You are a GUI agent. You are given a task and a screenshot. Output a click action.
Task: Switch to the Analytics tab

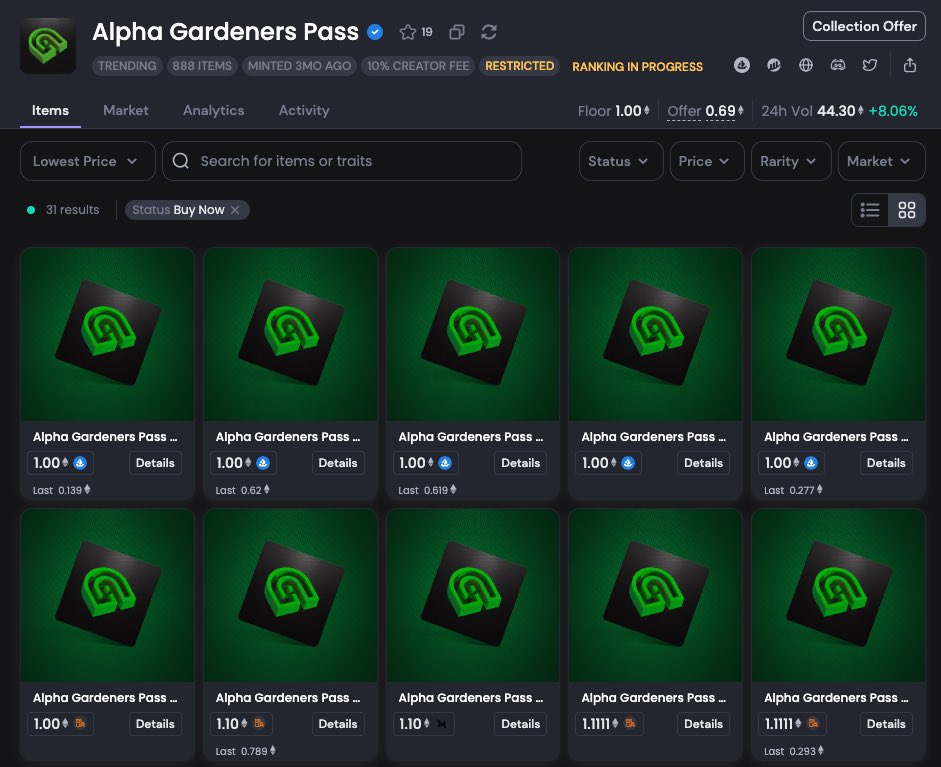(213, 111)
